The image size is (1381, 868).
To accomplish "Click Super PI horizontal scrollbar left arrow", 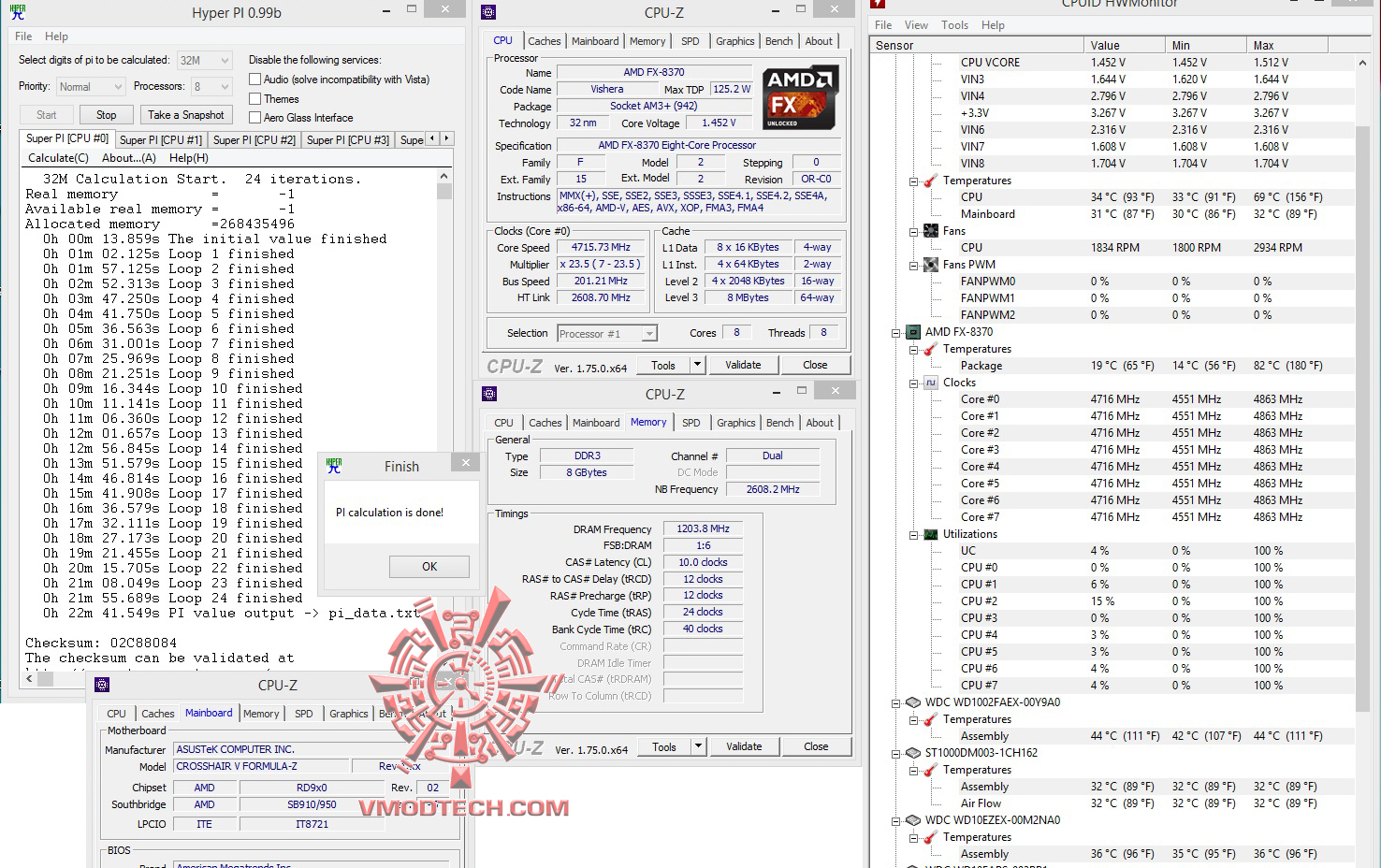I will click(28, 679).
